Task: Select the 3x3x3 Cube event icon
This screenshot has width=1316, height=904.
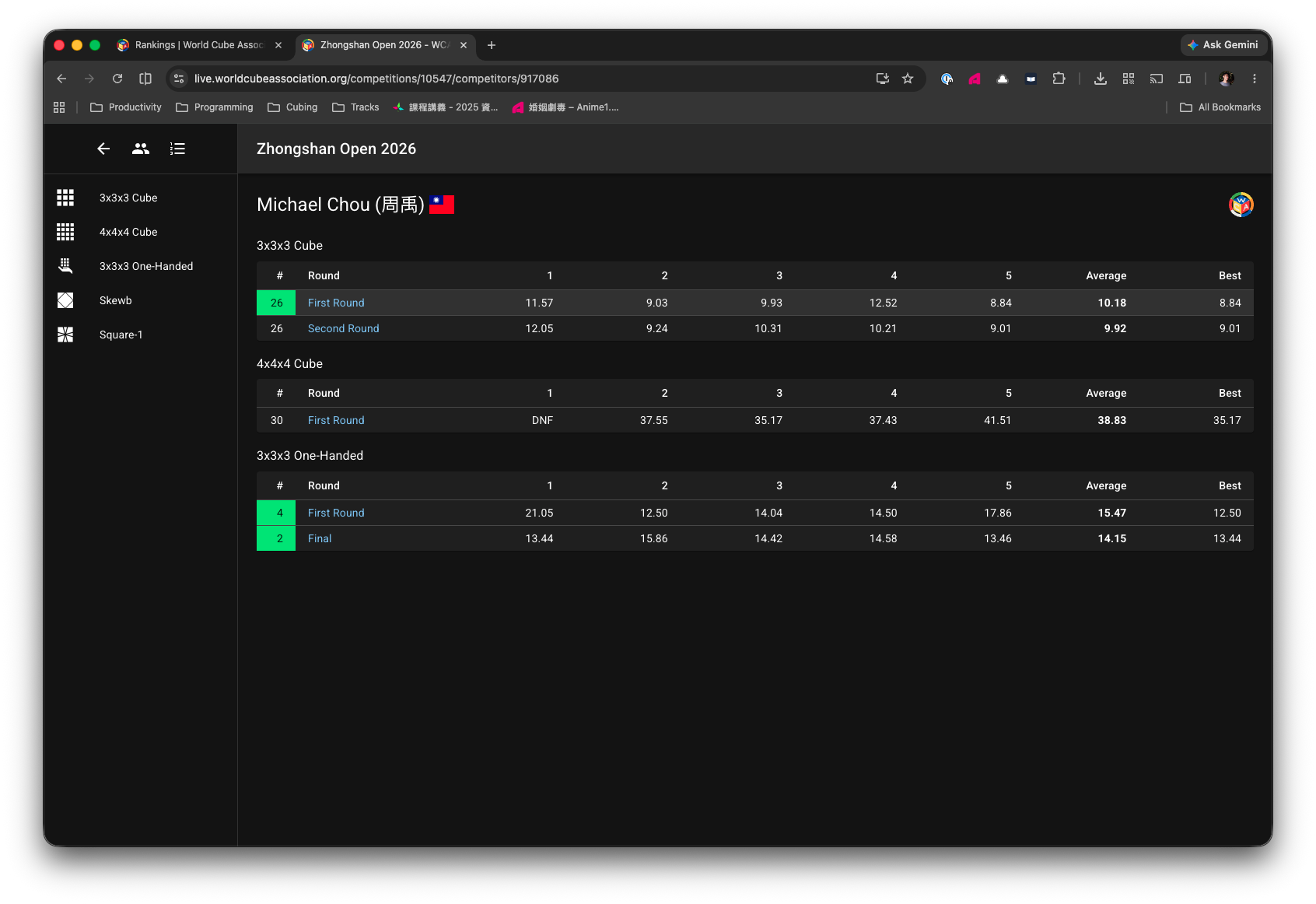Action: (65, 198)
